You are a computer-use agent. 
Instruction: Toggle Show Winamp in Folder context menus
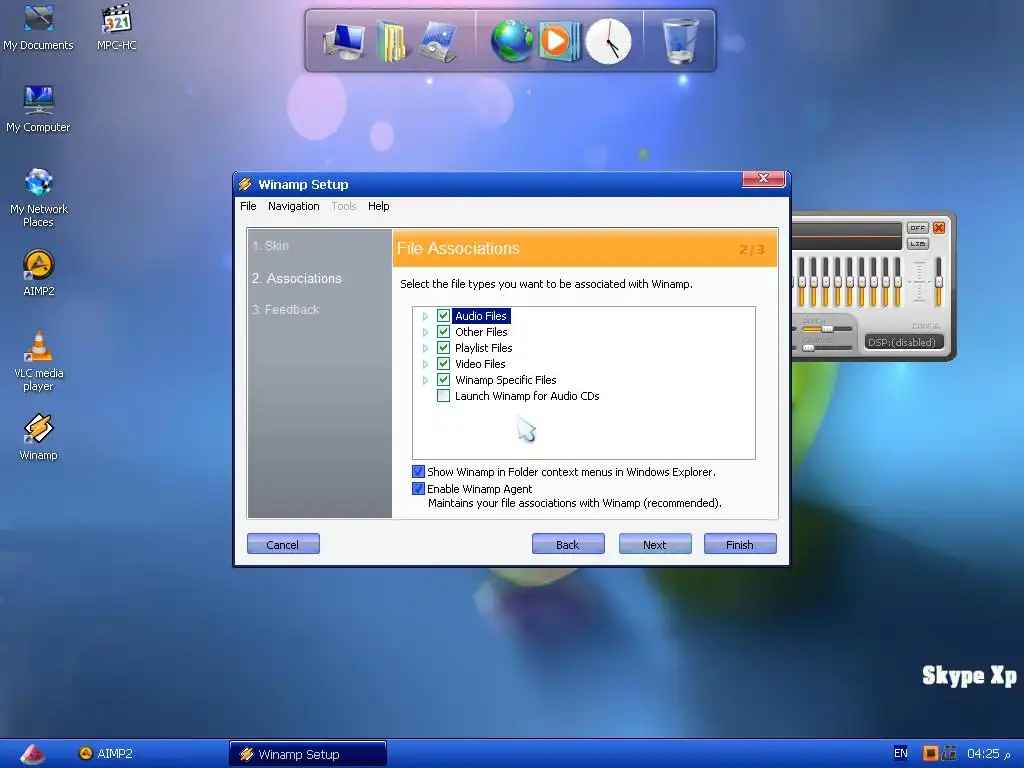click(419, 472)
